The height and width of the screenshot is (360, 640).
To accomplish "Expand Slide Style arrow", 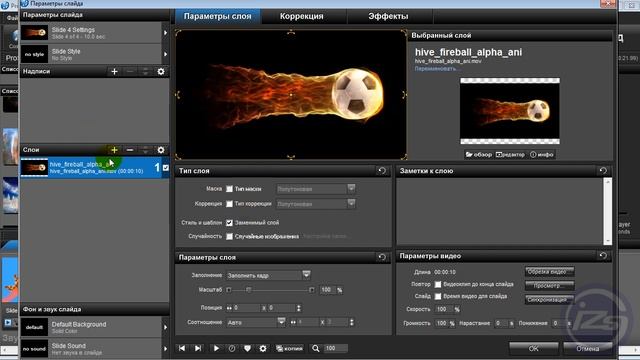I will 165,54.
